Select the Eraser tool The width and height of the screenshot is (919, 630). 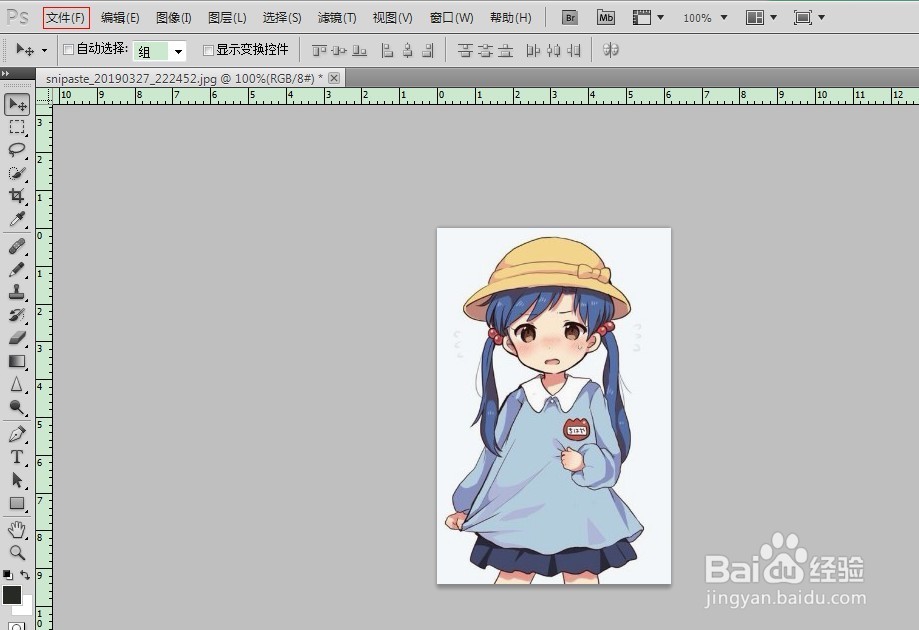tap(17, 338)
